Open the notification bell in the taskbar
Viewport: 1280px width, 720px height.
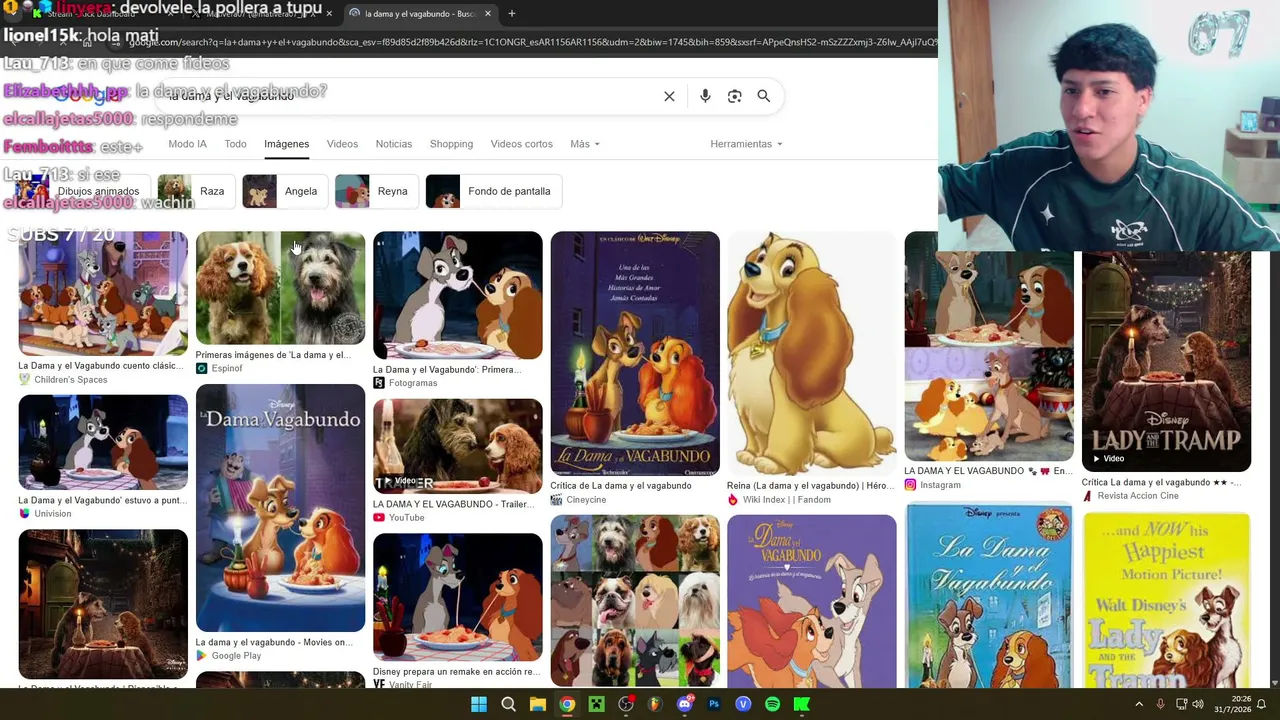pos(1261,704)
